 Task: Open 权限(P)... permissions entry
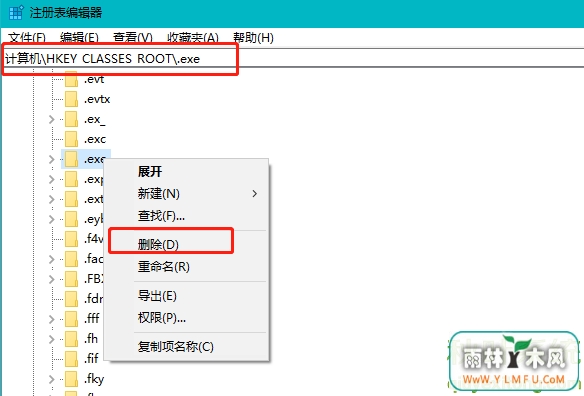click(x=162, y=318)
